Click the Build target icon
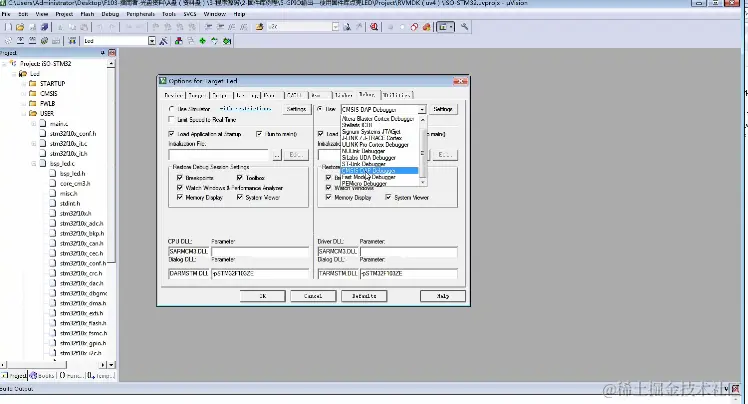Screen dimensions: 748x404 click(x=20, y=41)
